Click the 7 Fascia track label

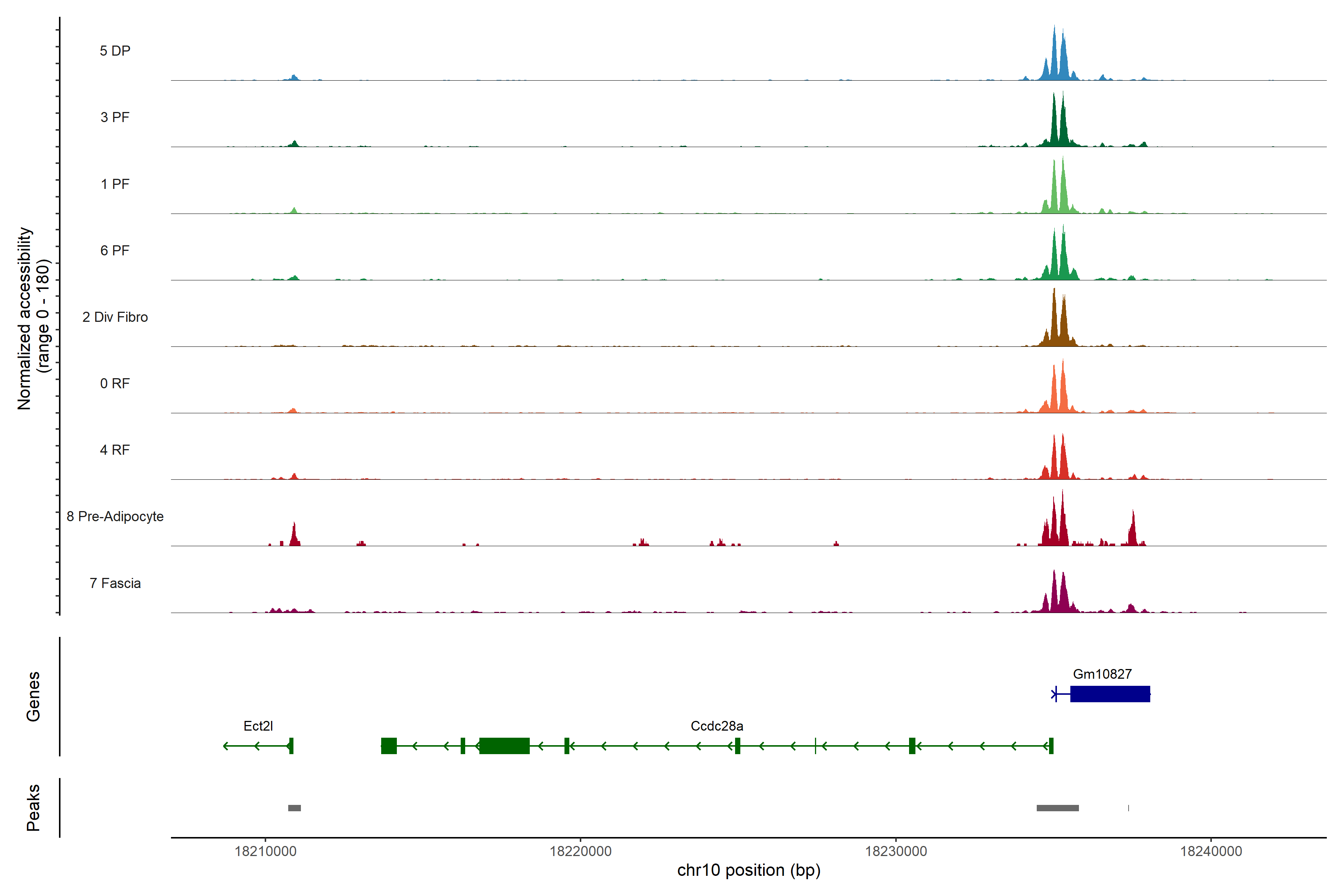click(115, 584)
